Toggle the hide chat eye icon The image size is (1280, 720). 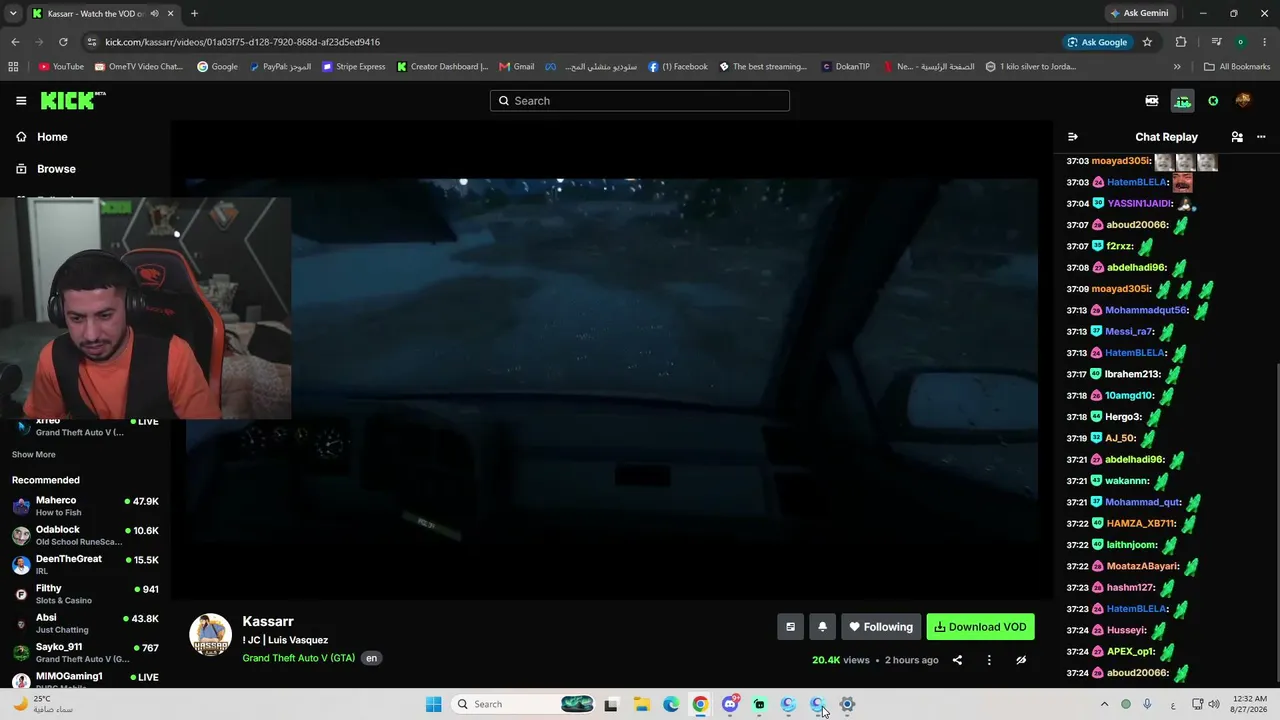point(1021,660)
